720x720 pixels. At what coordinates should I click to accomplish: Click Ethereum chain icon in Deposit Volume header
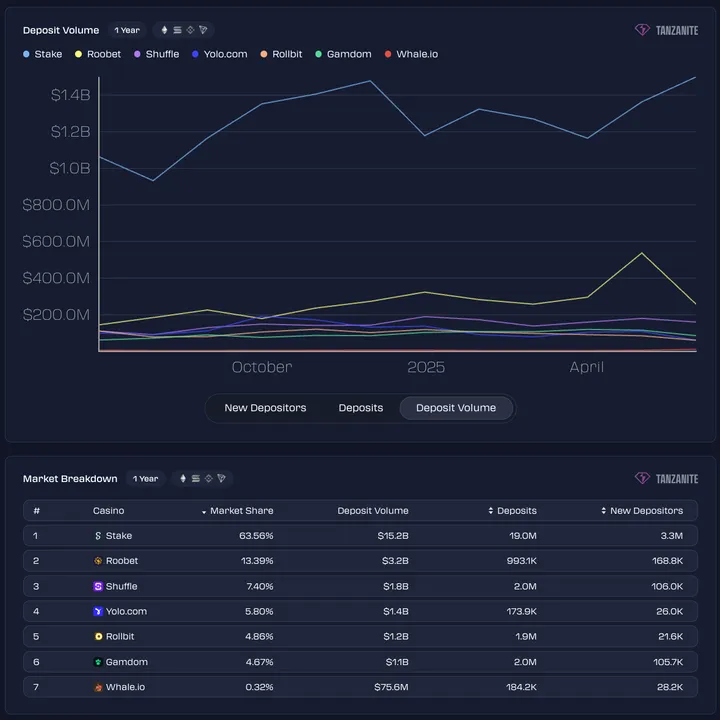click(x=165, y=30)
